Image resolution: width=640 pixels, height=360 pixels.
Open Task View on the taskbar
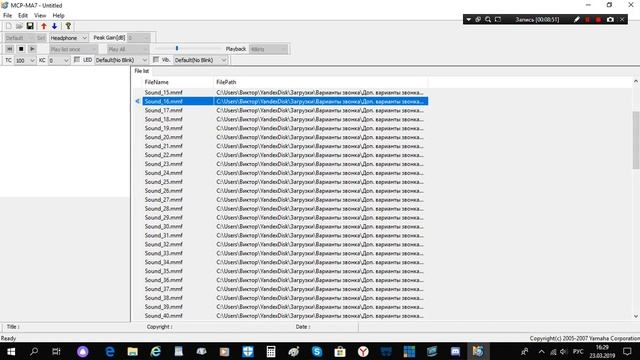click(56, 351)
